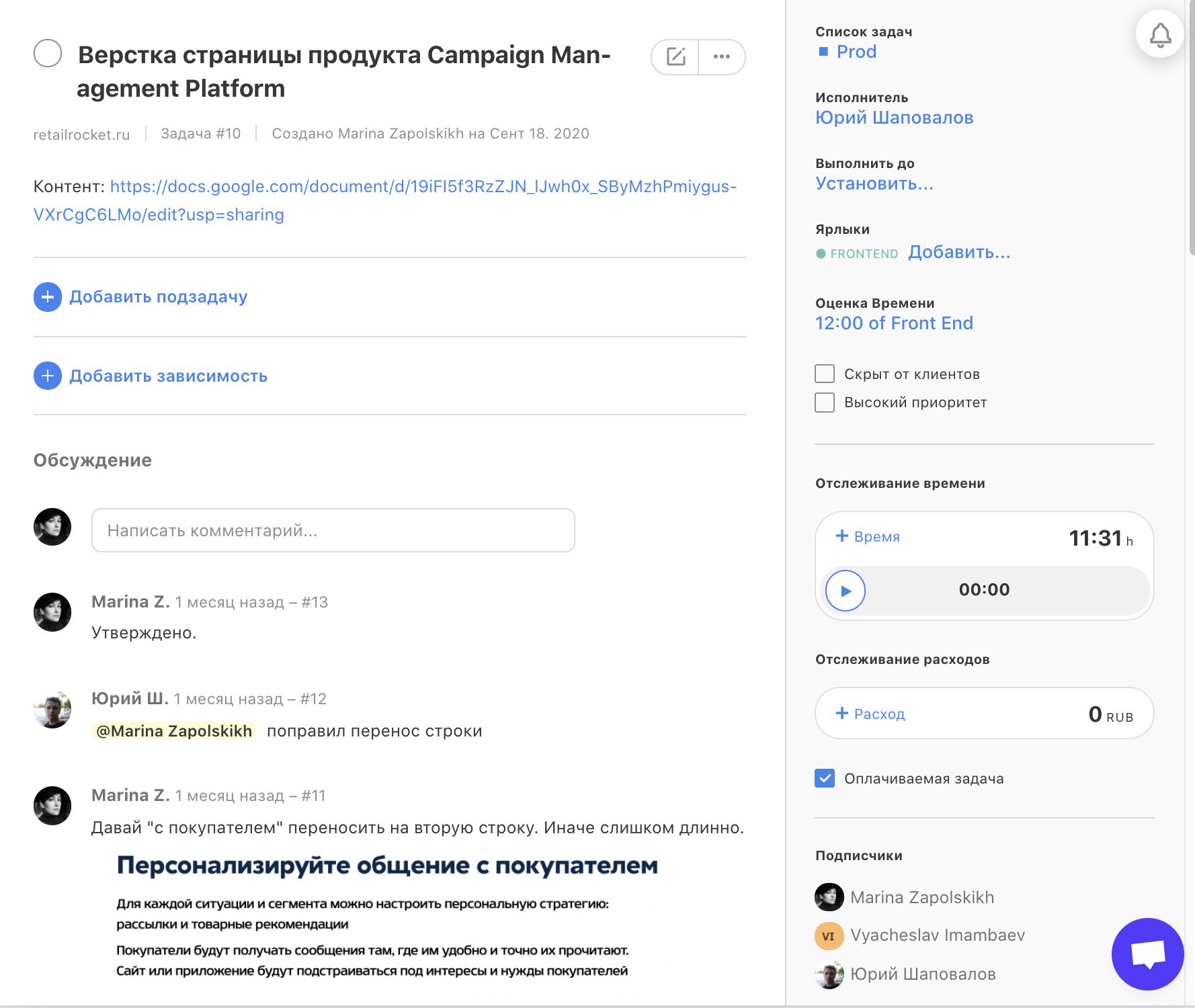
Task: Enable the 'Высокий приоритет' checkbox
Action: (823, 403)
